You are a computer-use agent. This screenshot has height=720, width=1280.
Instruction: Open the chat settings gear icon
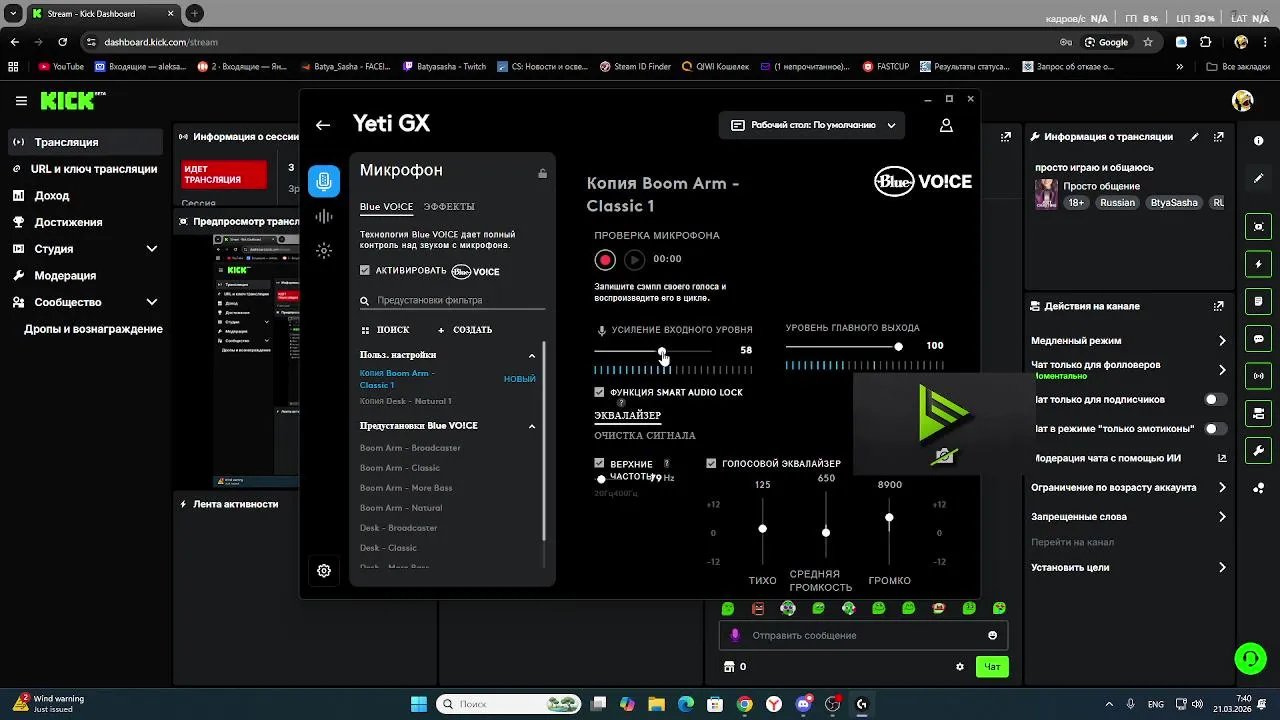click(960, 667)
